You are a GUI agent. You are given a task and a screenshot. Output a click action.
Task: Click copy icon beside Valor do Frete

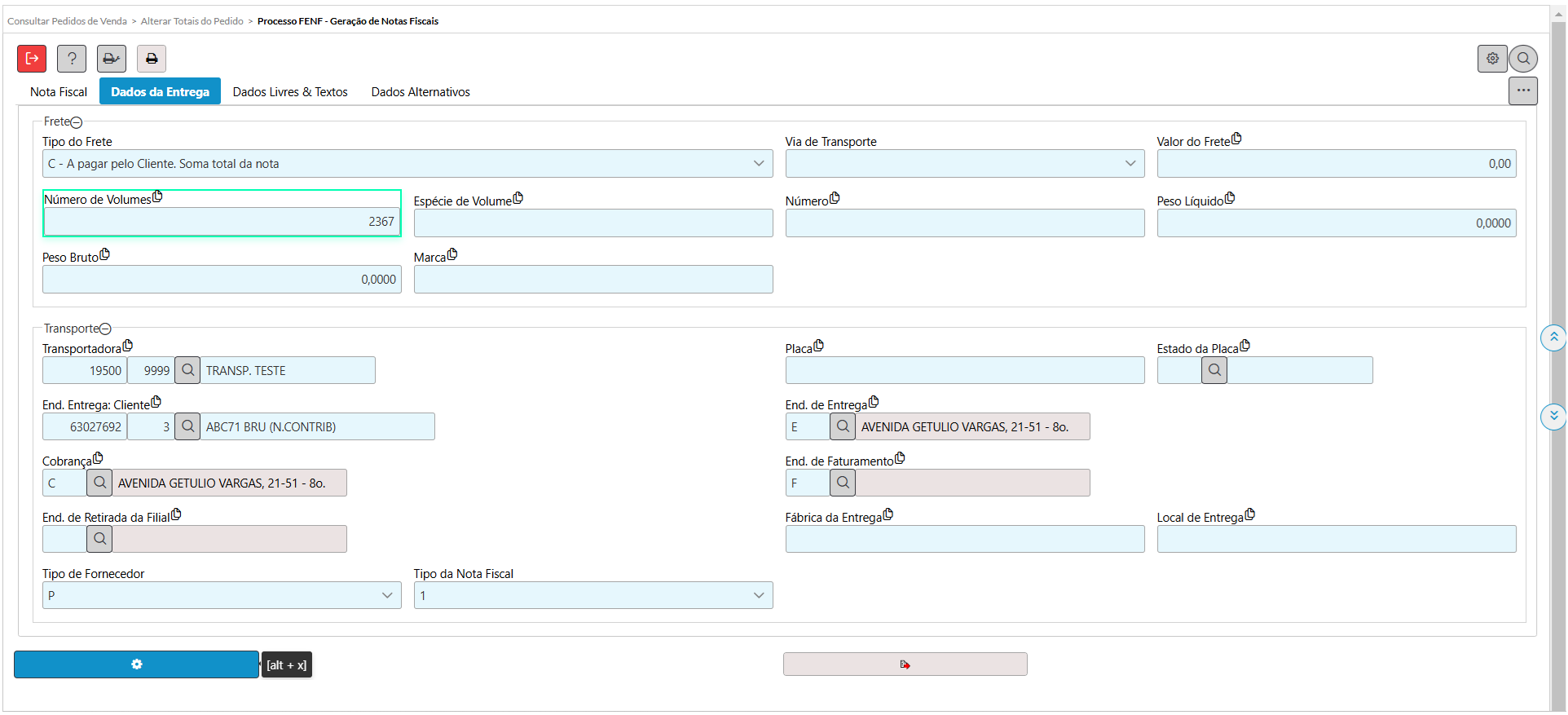click(x=1236, y=139)
